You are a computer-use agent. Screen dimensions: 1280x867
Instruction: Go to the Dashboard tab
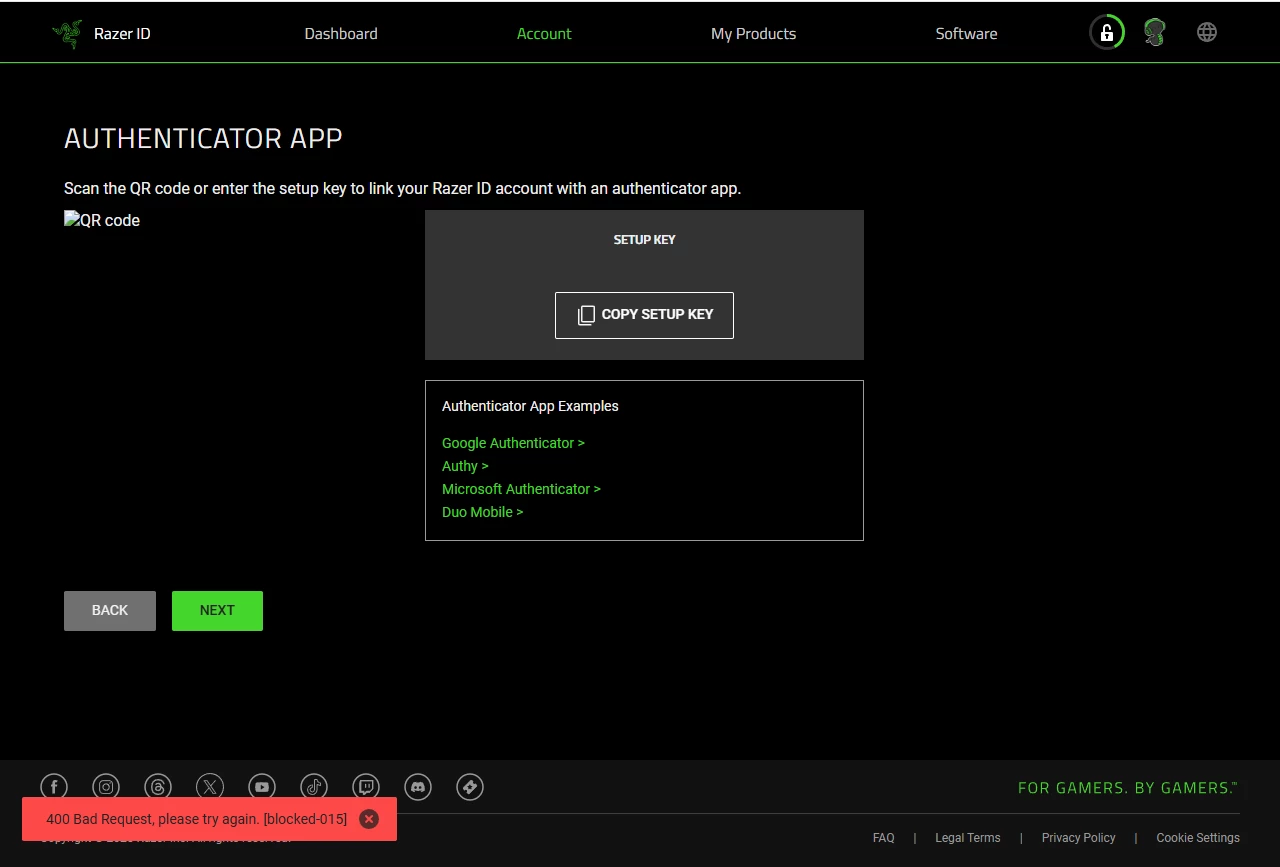pyautogui.click(x=341, y=34)
